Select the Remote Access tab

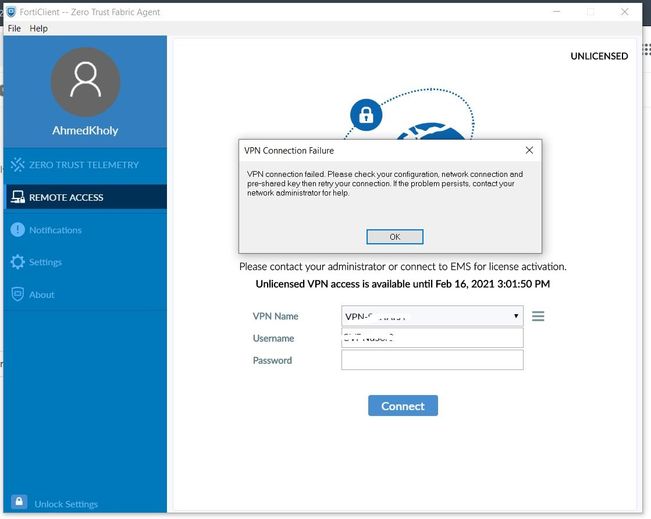[85, 197]
